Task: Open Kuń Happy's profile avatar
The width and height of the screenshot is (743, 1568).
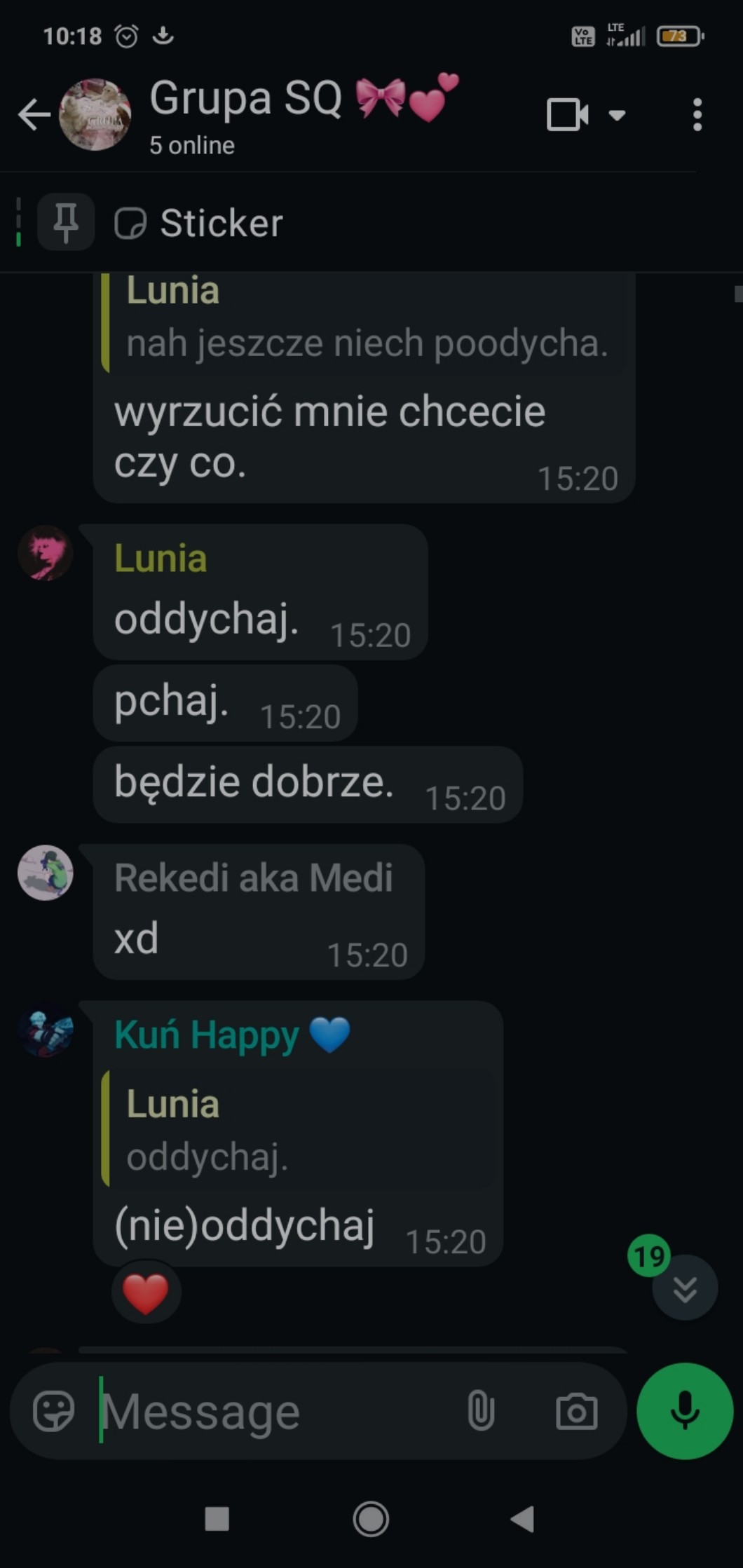Action: tap(46, 1030)
